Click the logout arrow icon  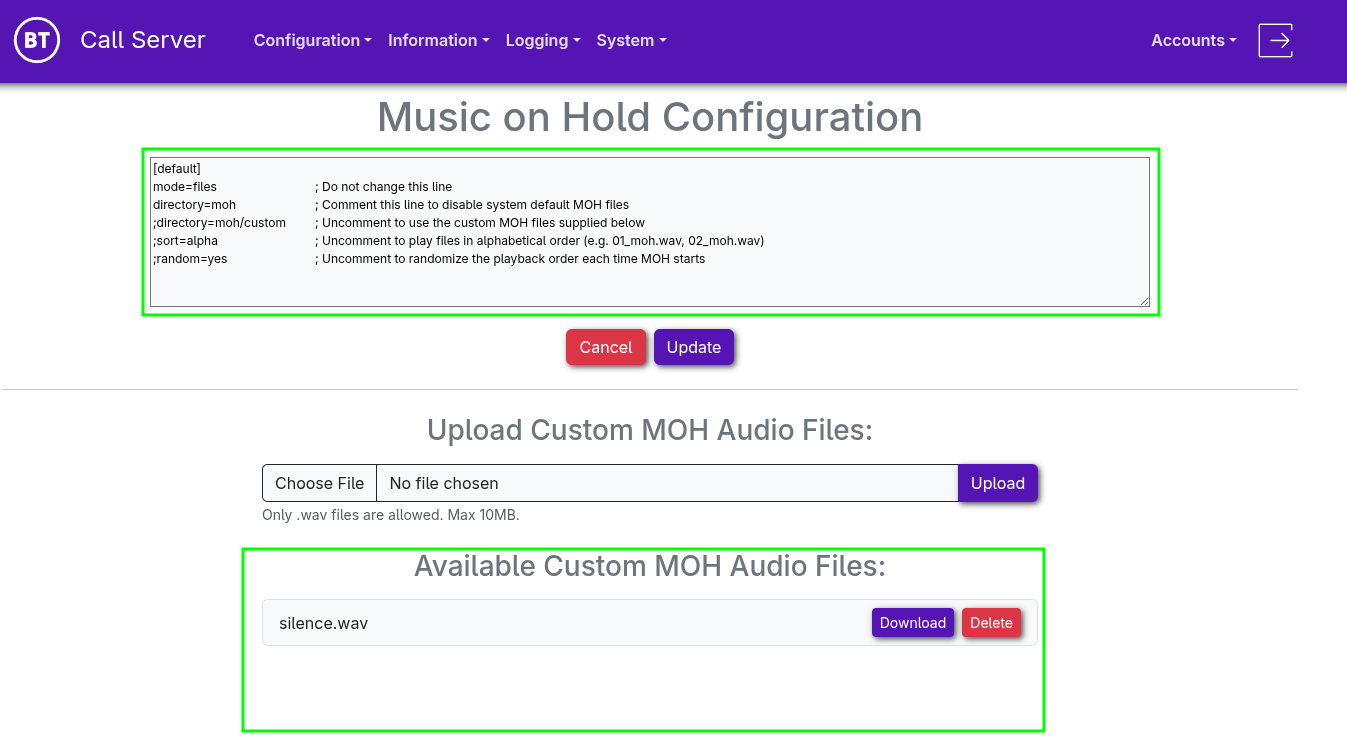1275,40
